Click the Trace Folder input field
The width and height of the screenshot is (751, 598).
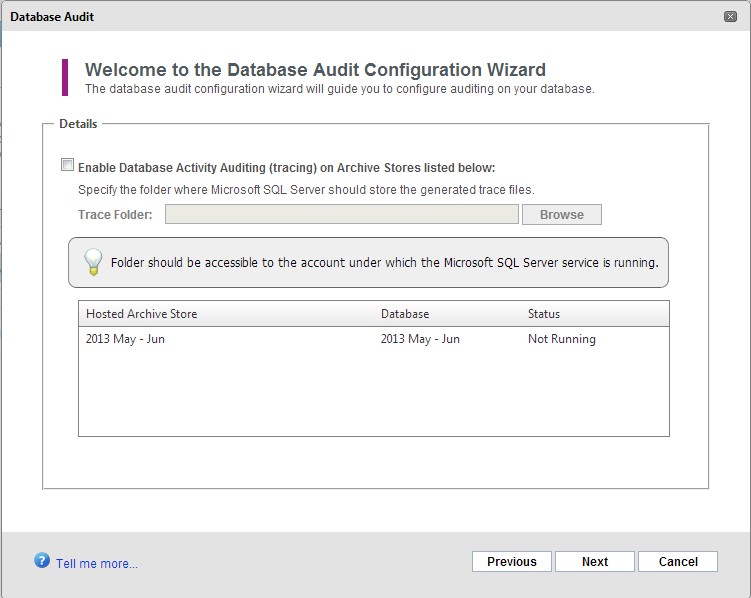tap(341, 214)
